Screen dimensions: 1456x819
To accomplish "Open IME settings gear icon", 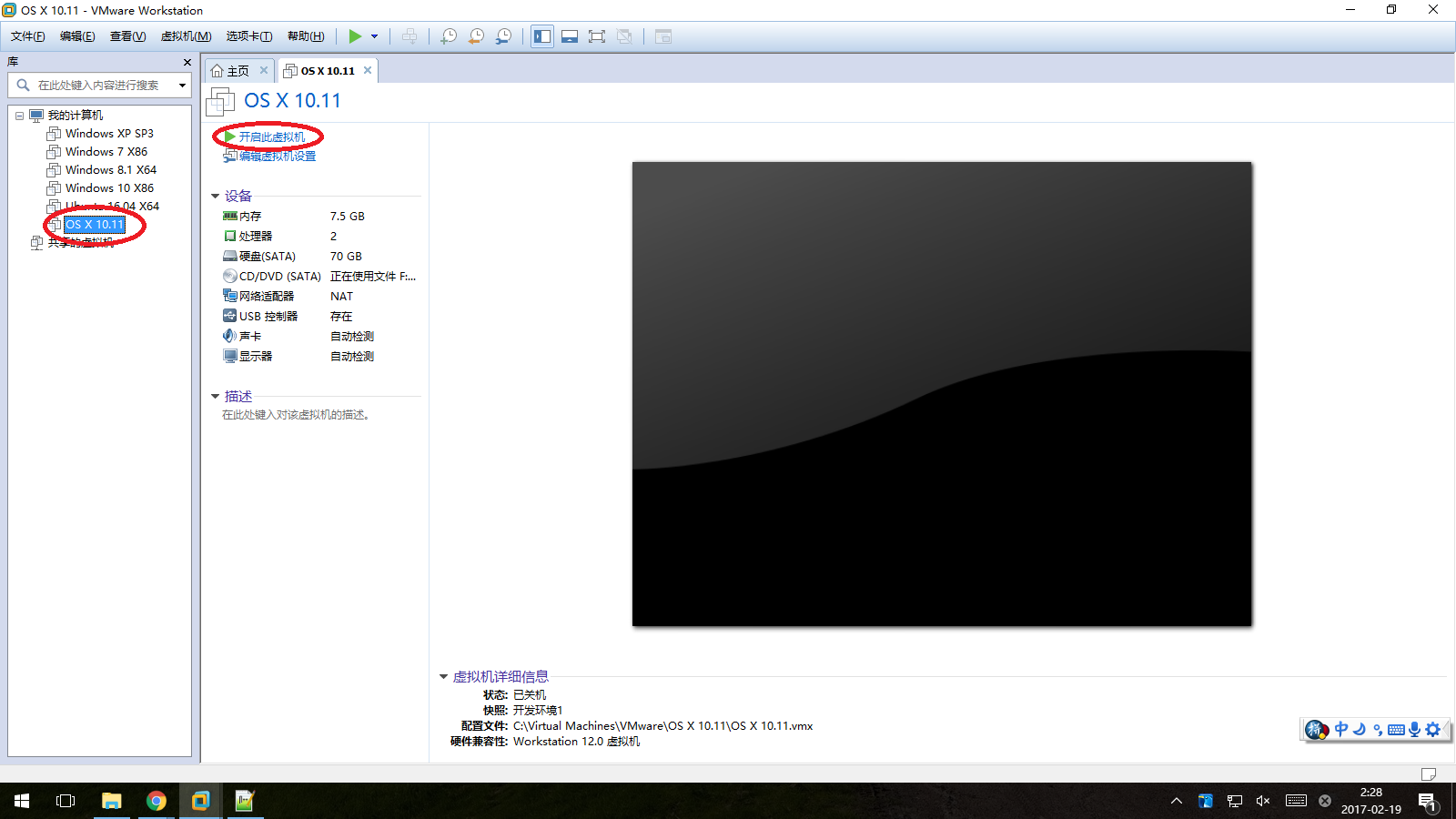I will 1433,730.
